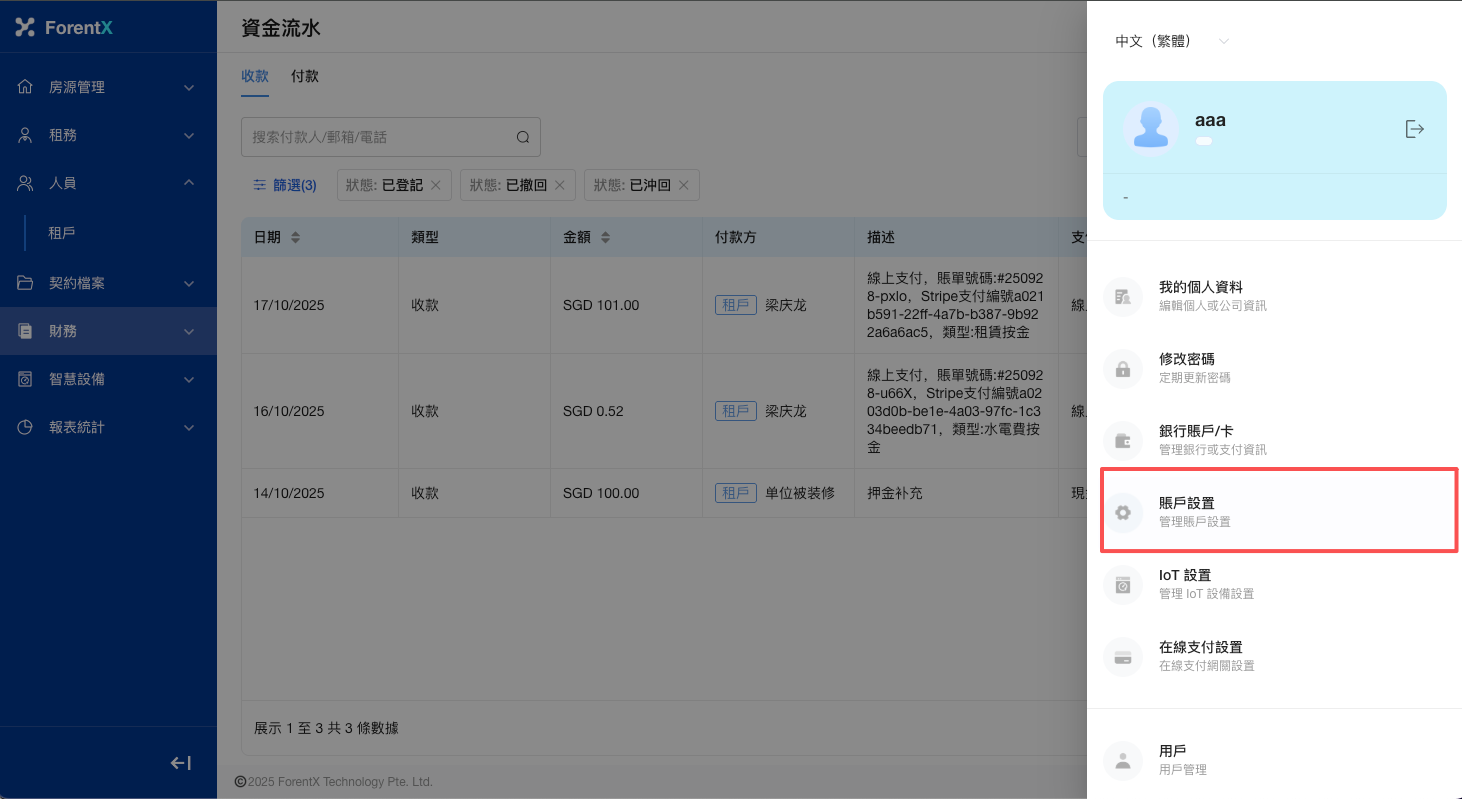The image size is (1462, 799).
Task: Click the search payer input field
Action: [378, 137]
